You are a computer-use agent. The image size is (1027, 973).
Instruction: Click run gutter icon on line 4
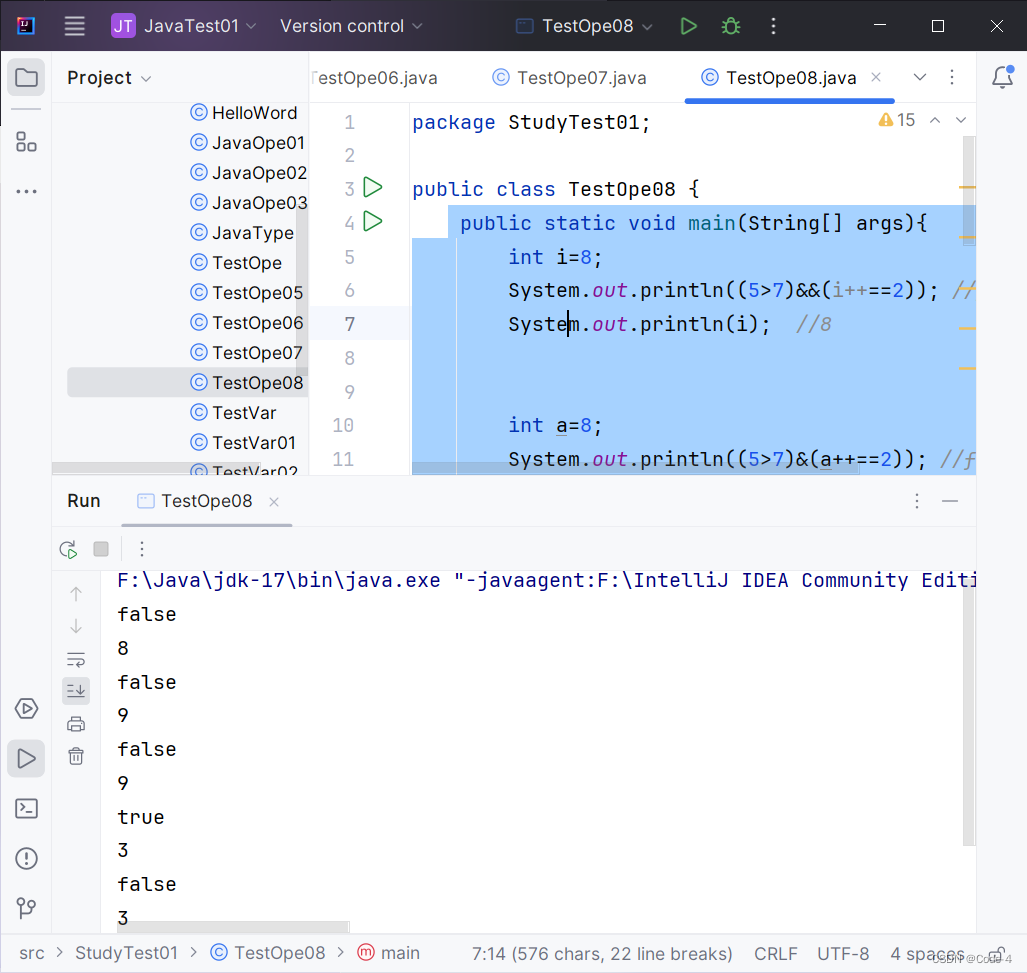click(373, 221)
